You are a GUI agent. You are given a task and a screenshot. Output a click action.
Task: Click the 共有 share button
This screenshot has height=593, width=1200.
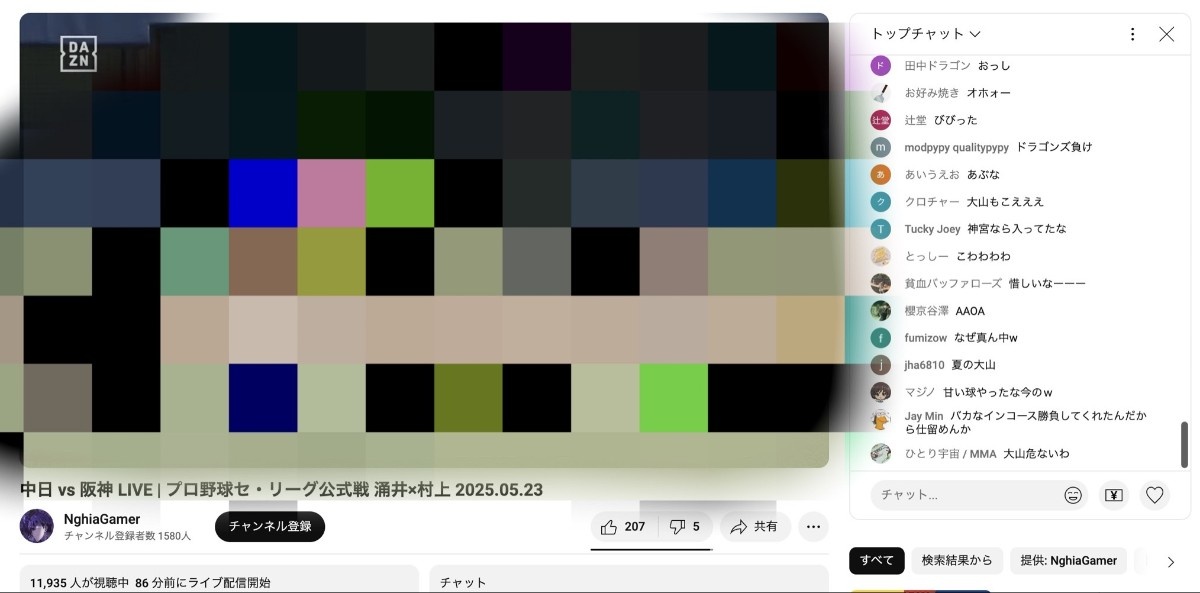tap(754, 527)
